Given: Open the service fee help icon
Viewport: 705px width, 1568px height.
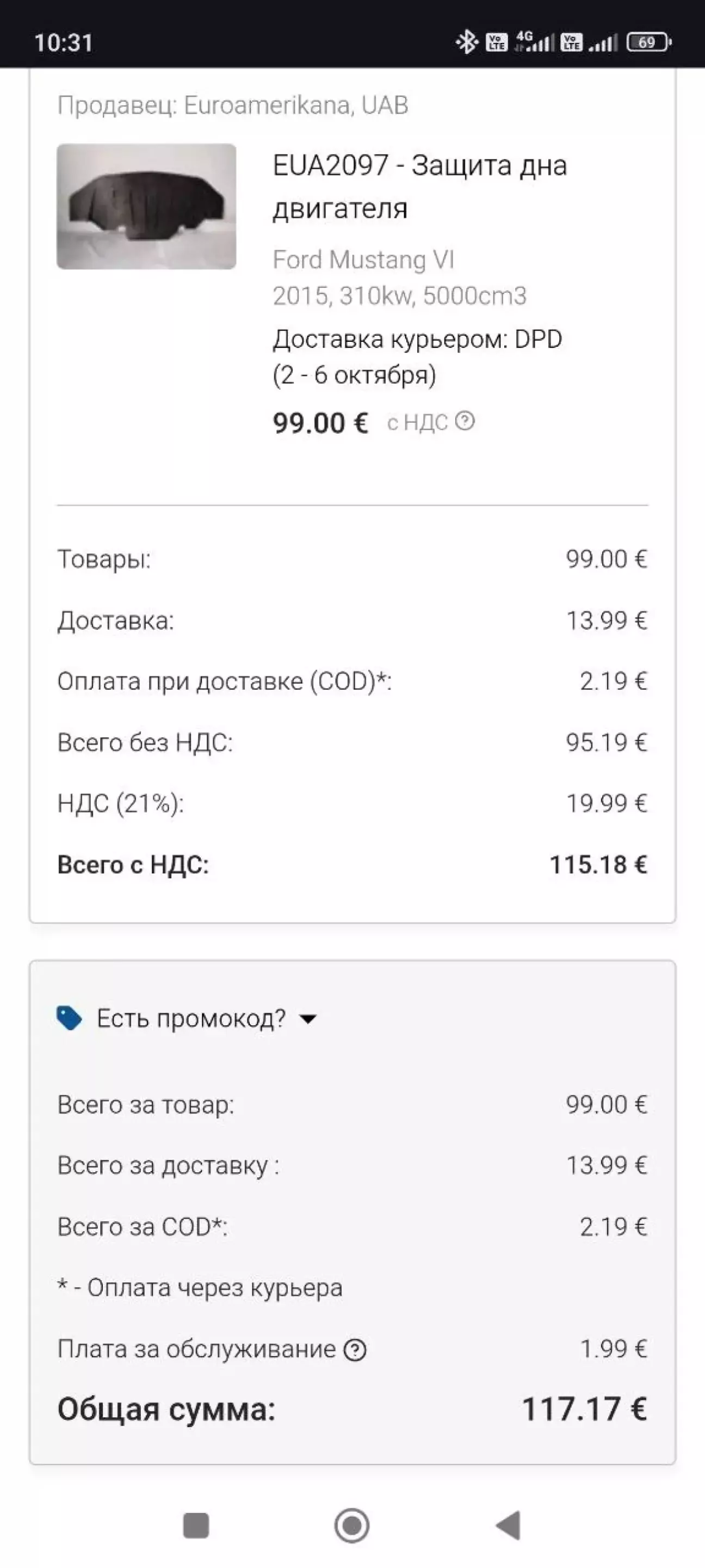Looking at the screenshot, I should point(355,1350).
